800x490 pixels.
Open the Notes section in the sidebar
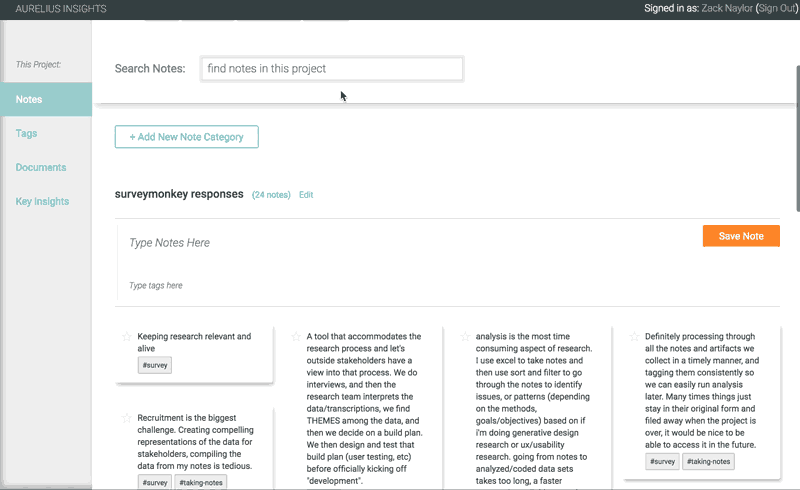[x=29, y=99]
